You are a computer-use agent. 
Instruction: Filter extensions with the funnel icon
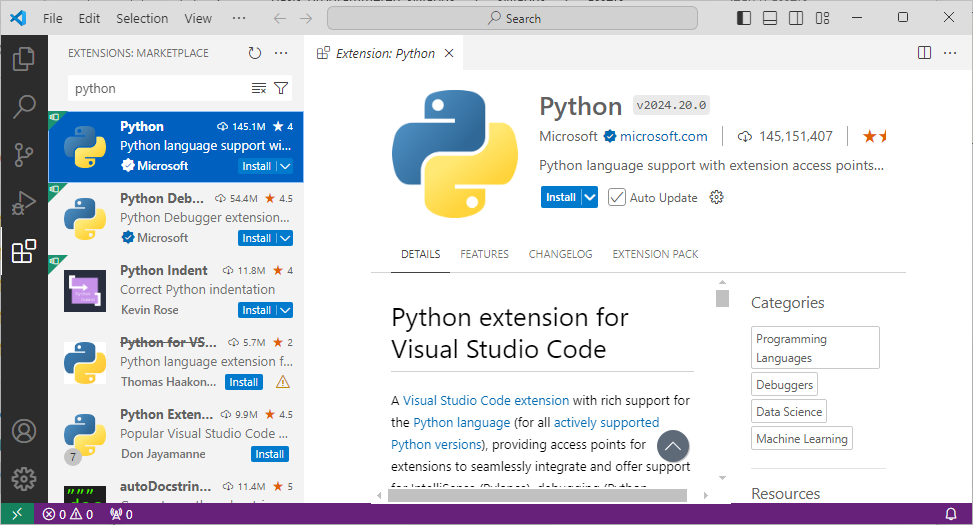(281, 88)
